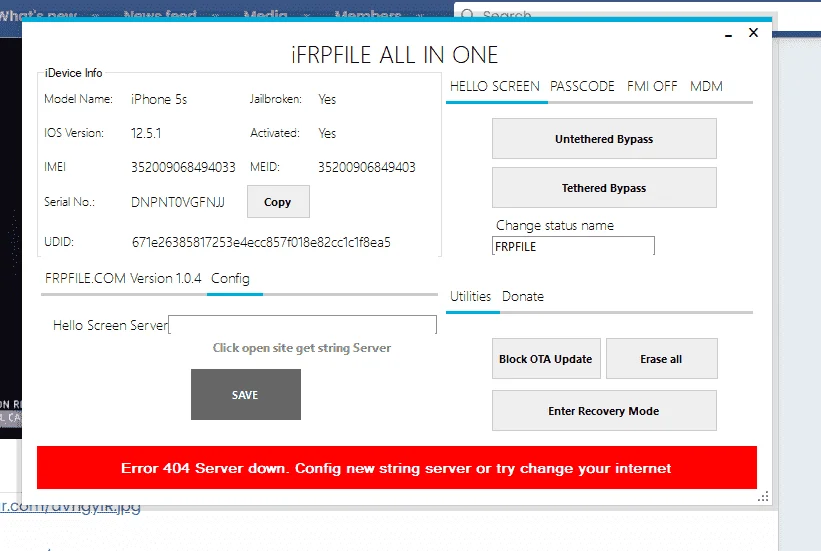Close the iFRPFILE ALL IN ONE window

(753, 32)
